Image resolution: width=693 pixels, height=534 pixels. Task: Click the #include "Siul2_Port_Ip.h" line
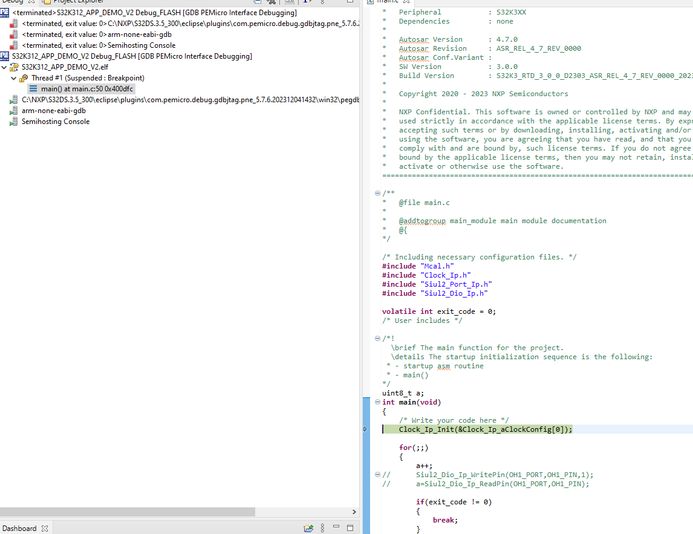pos(437,284)
